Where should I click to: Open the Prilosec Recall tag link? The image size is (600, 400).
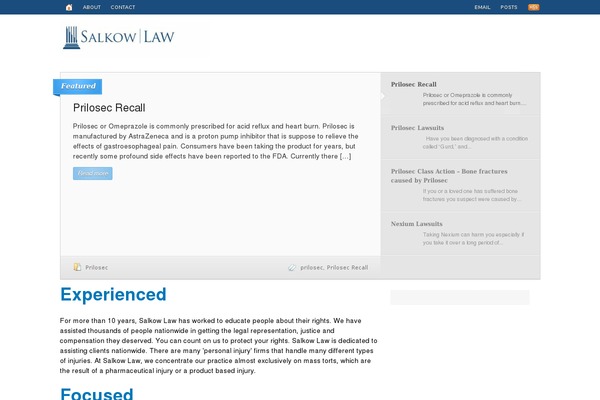(347, 268)
